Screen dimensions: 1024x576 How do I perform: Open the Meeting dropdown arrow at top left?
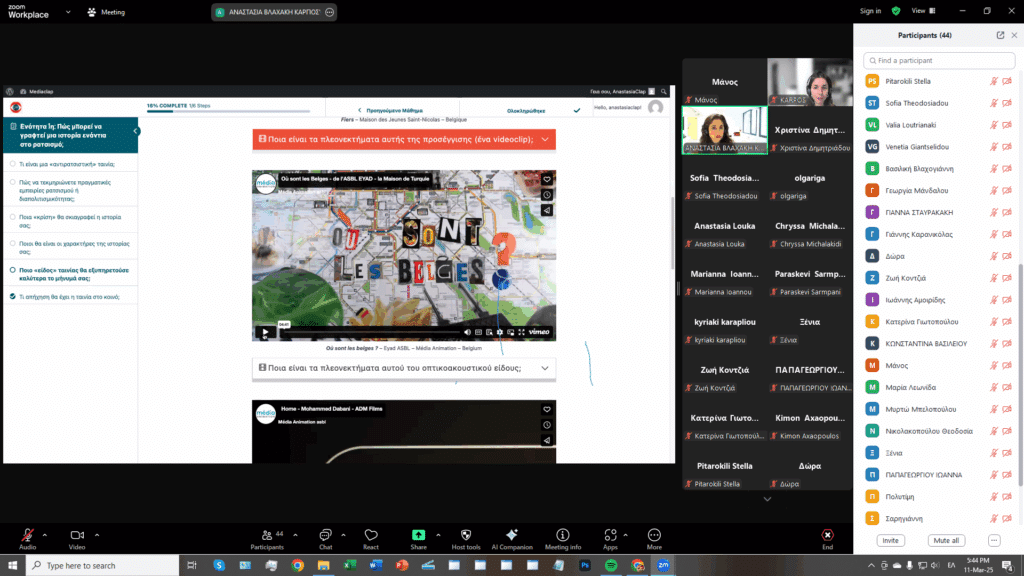tap(68, 12)
